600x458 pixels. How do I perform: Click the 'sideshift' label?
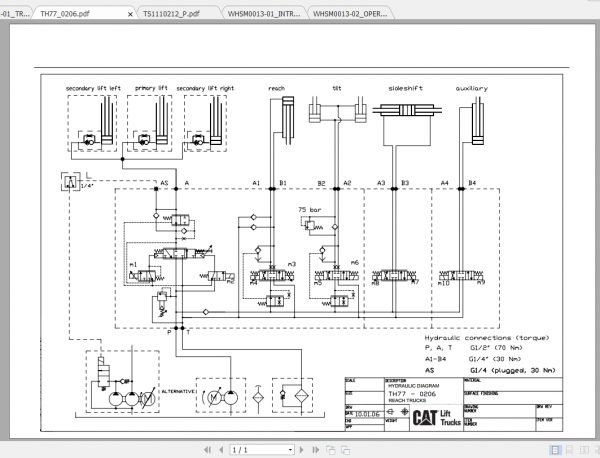coord(406,88)
